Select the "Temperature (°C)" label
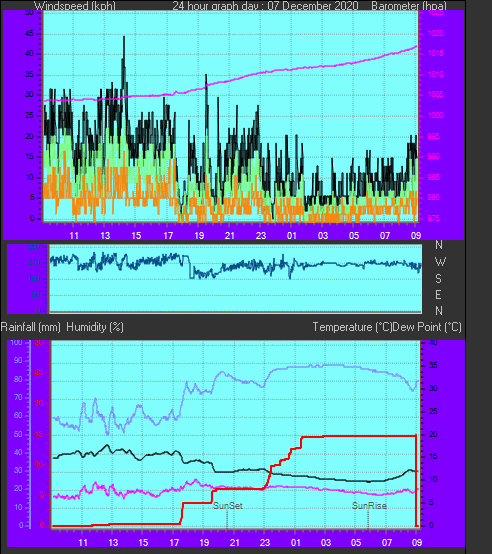 [352, 327]
